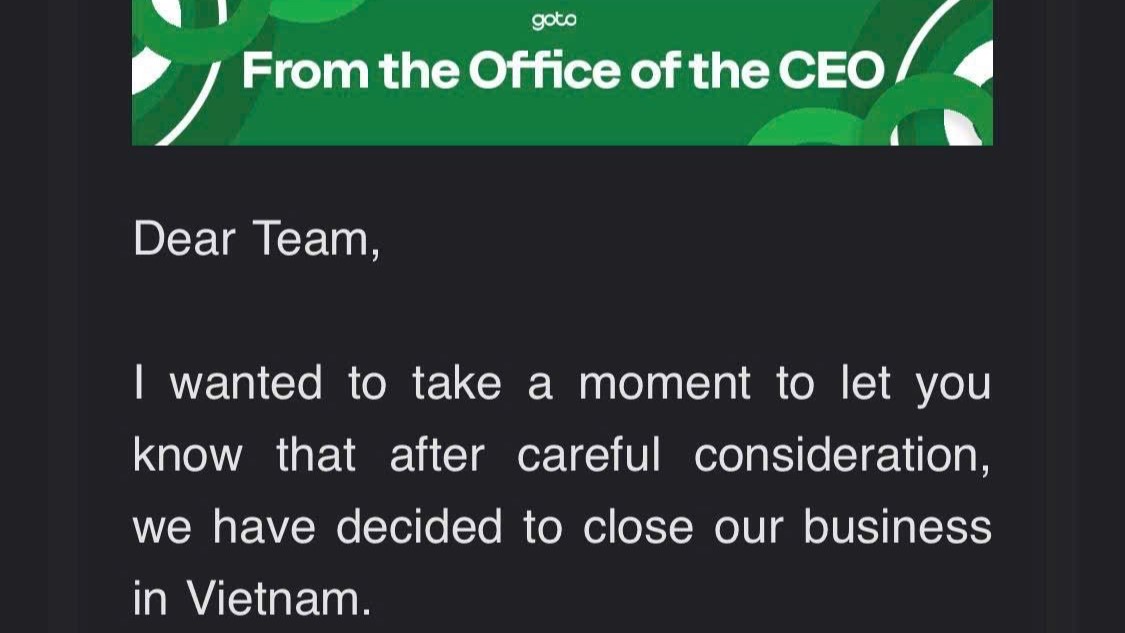Viewport: 1125px width, 633px height.
Task: Click the word "close" in the paragraph
Action: click(638, 527)
